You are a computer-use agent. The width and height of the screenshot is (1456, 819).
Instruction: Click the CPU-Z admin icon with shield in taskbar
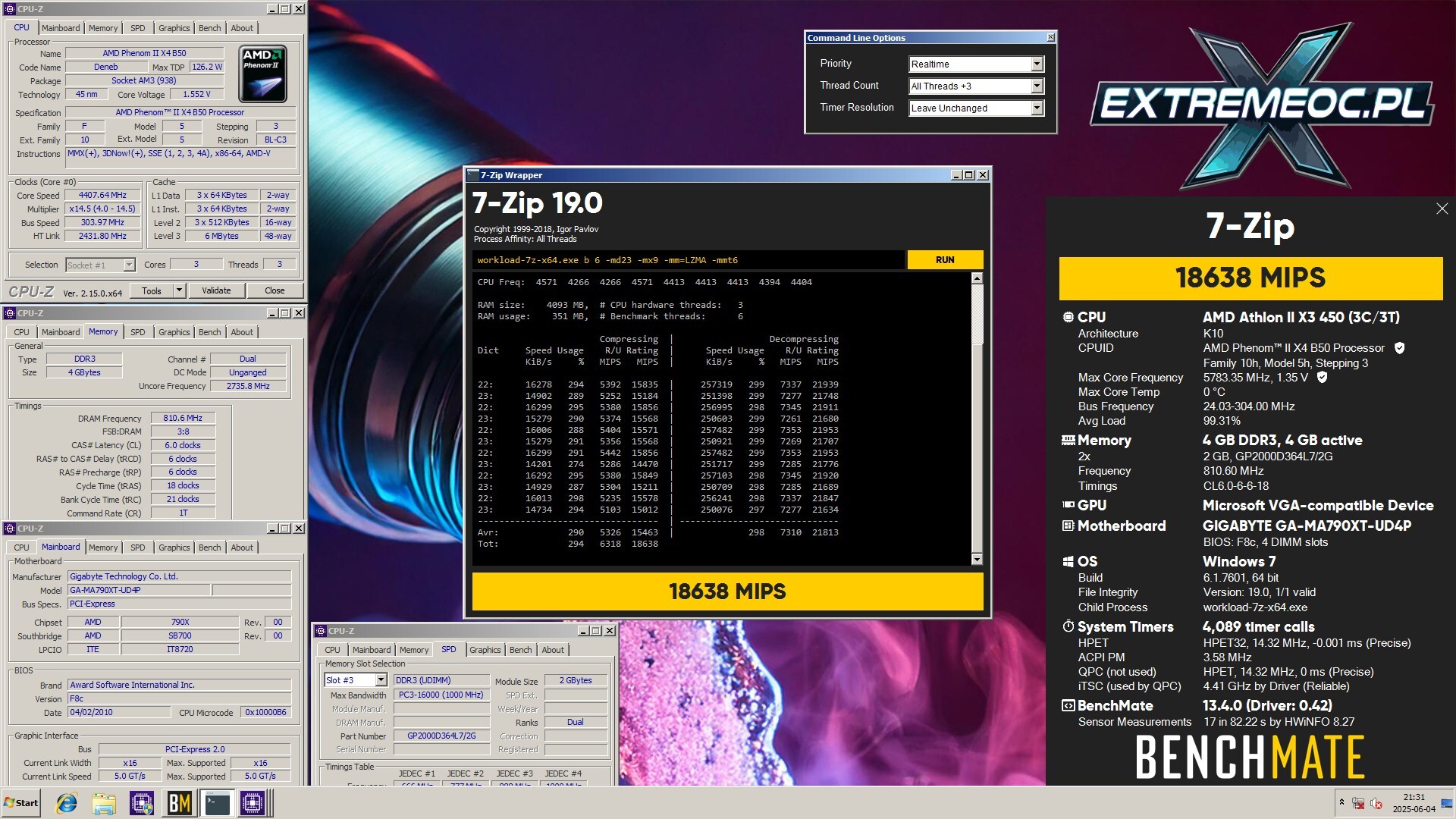pos(141,803)
